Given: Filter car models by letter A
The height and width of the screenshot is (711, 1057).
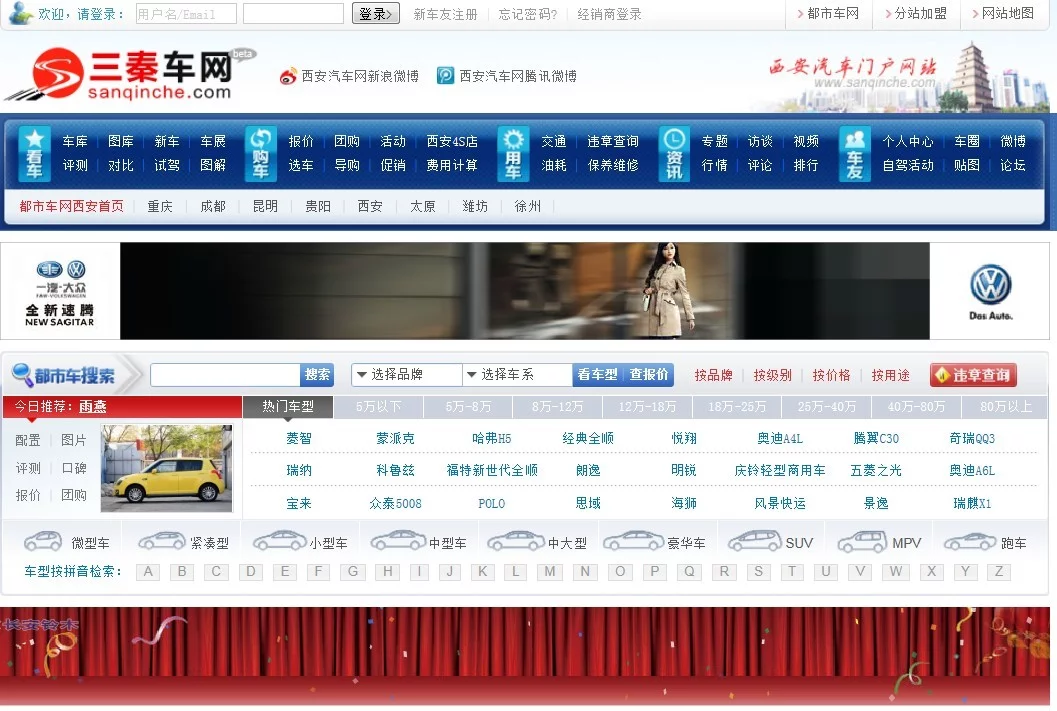Looking at the screenshot, I should tap(148, 571).
